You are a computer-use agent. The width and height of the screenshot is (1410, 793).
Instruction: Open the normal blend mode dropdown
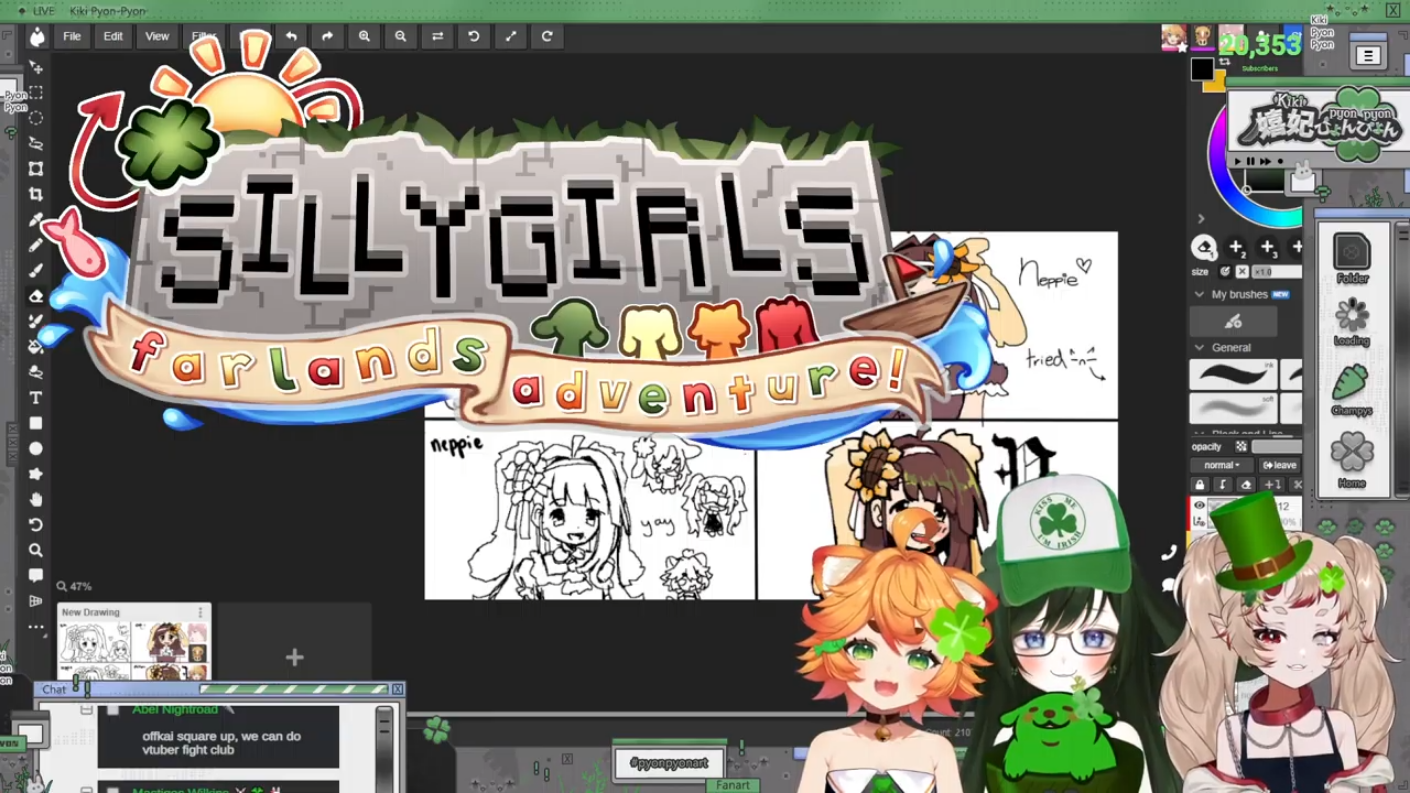point(1221,465)
